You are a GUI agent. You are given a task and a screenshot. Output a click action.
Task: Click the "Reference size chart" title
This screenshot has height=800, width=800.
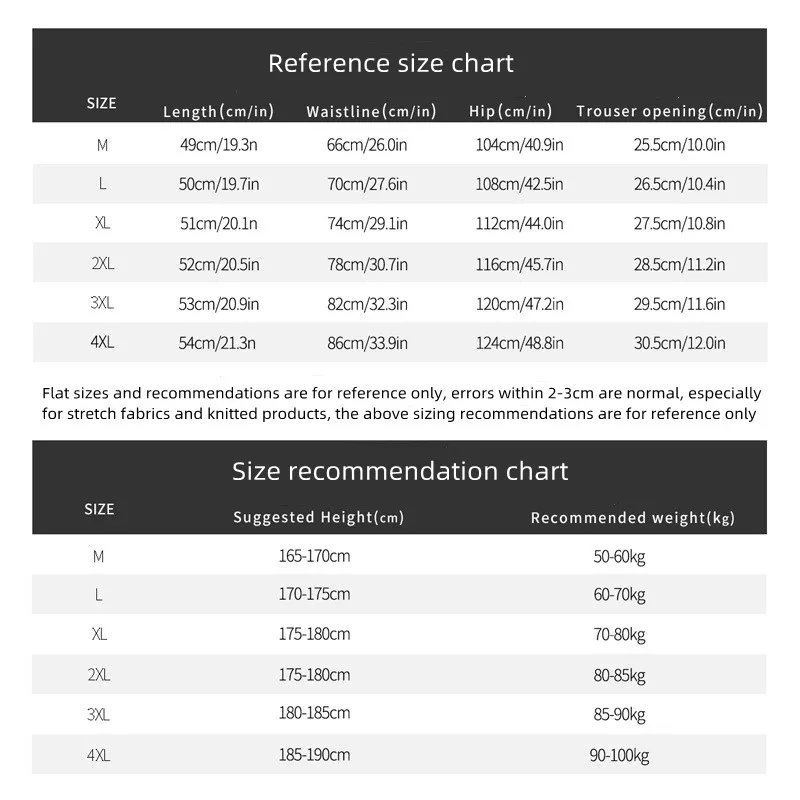coord(390,64)
